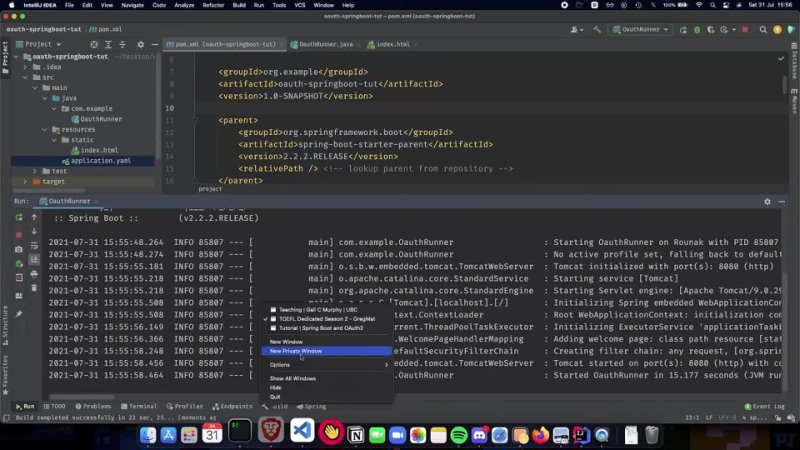Open the Terminal tool window
This screenshot has width=800, height=450.
[139, 407]
